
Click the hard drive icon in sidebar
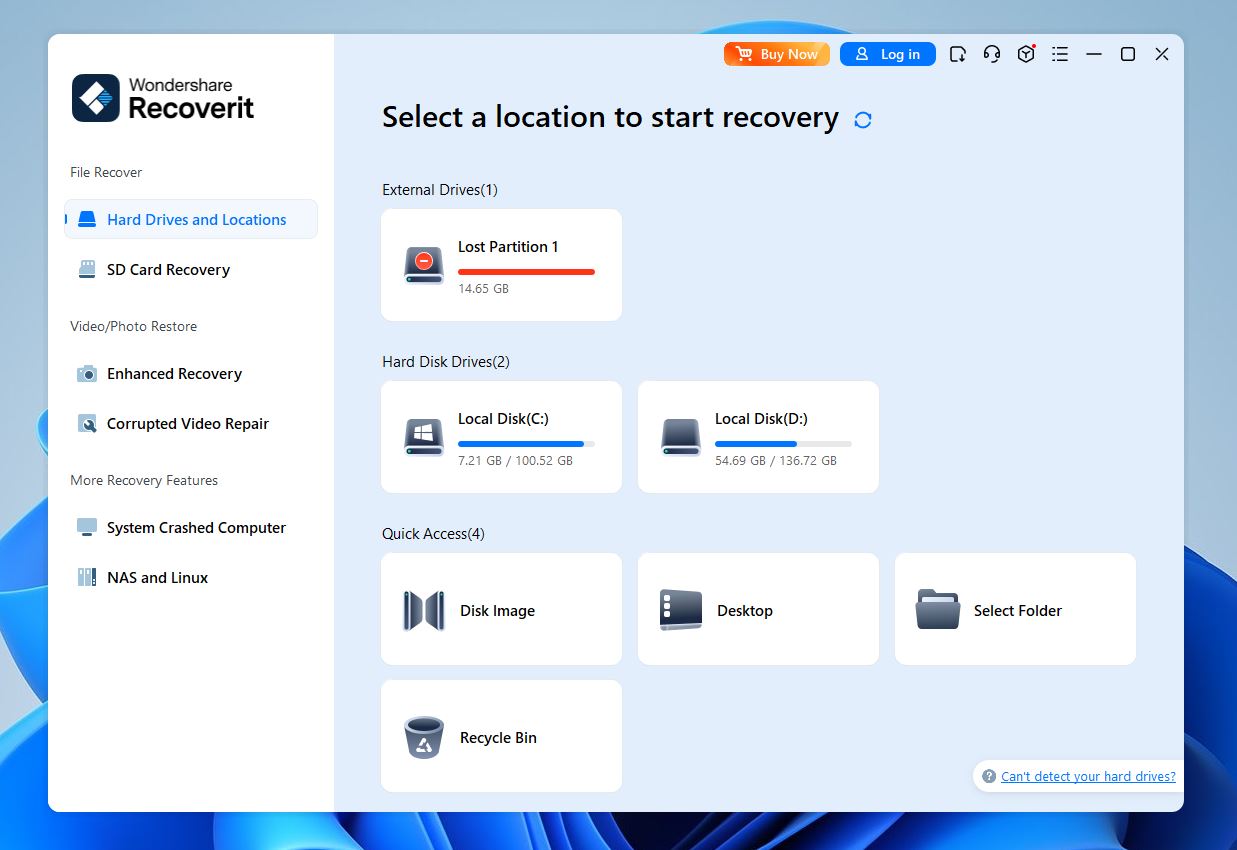(x=87, y=220)
